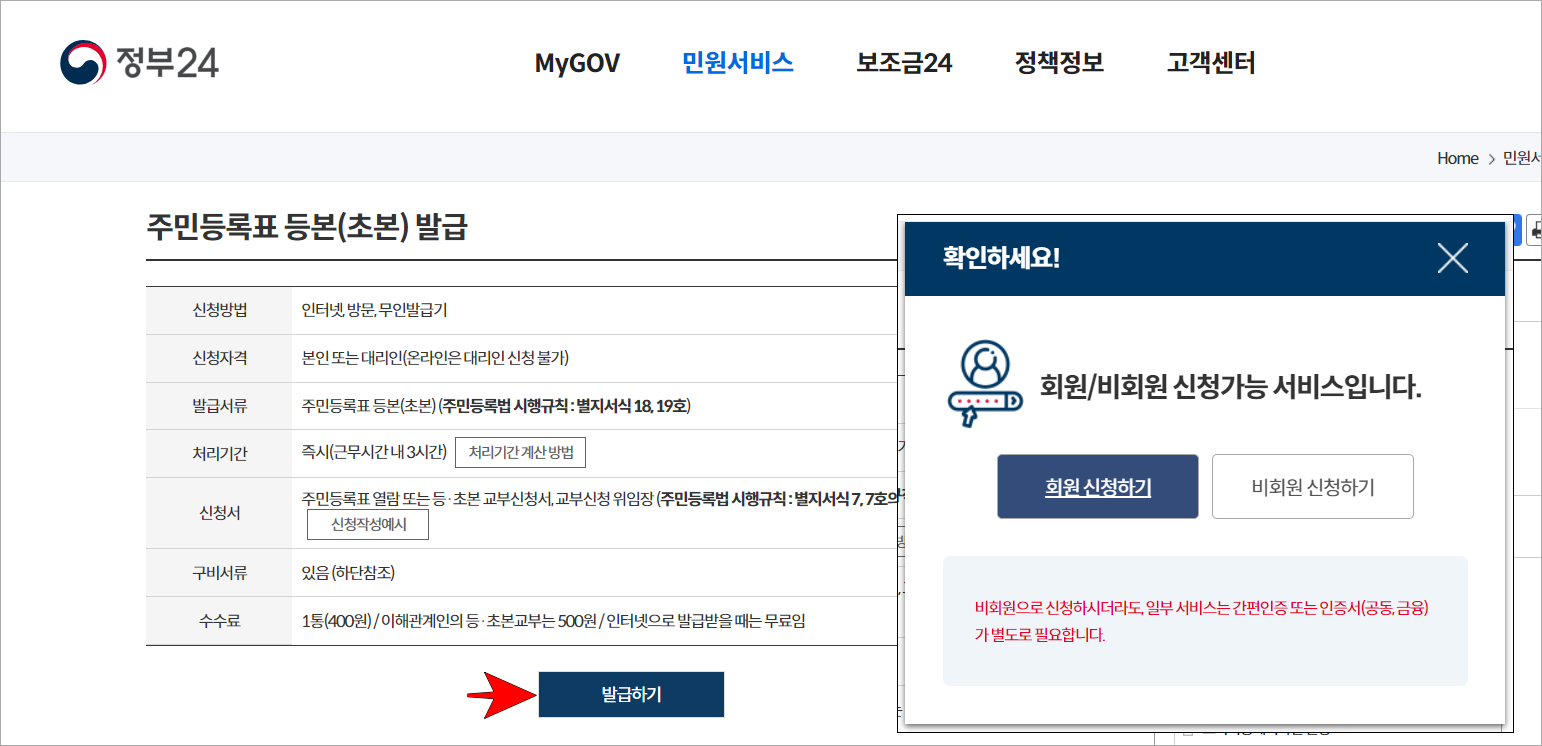This screenshot has height=746, width=1542.
Task: Choose 비회원 신청하기 in the popup
Action: tap(1313, 487)
